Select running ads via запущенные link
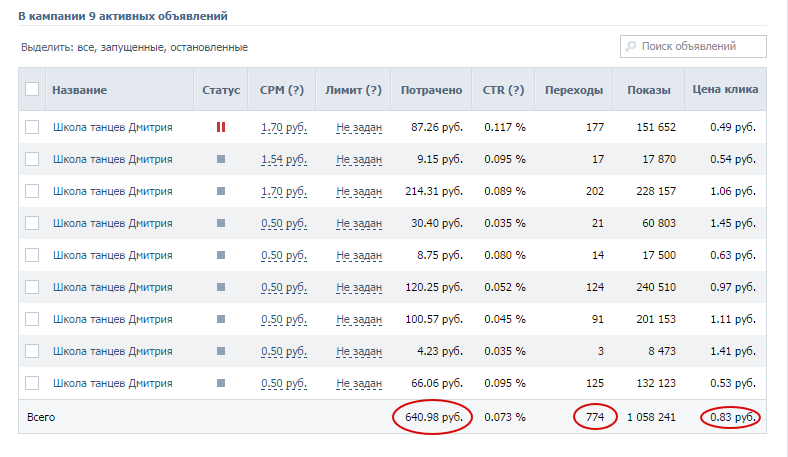The image size is (788, 457). click(x=132, y=47)
